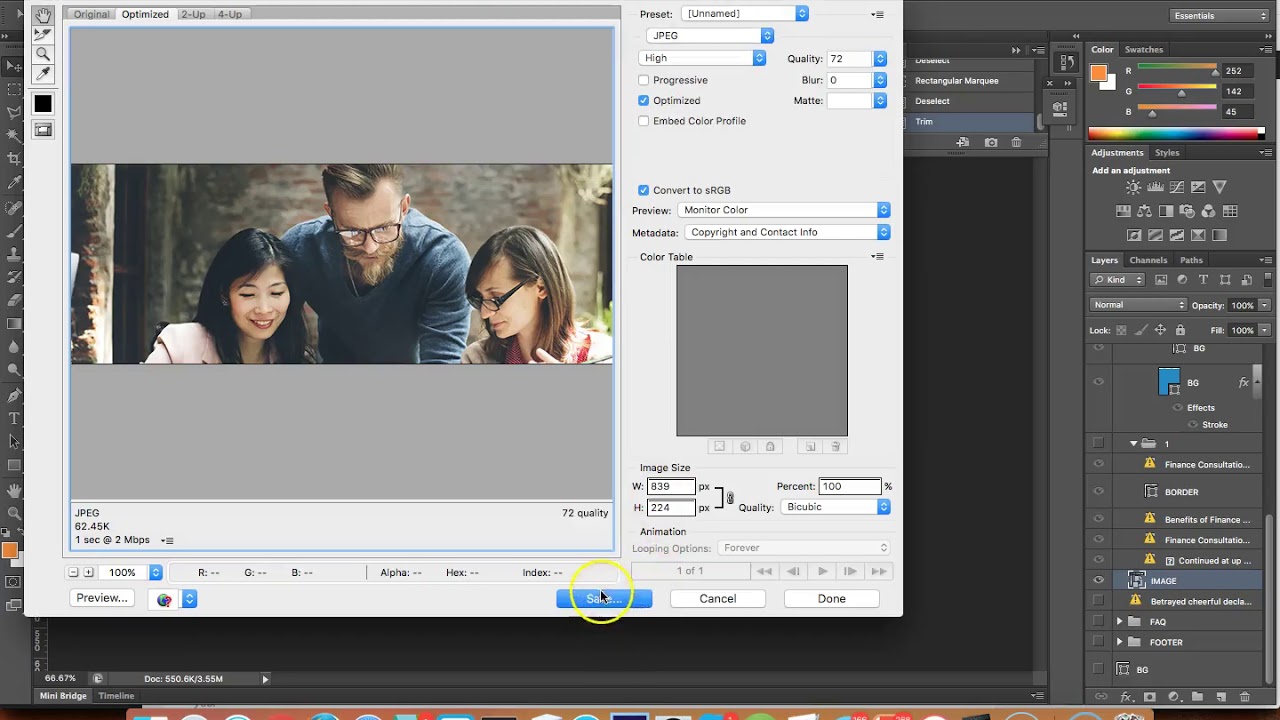
Task: Select the Slice Select tool in Save for Web
Action: (43, 34)
